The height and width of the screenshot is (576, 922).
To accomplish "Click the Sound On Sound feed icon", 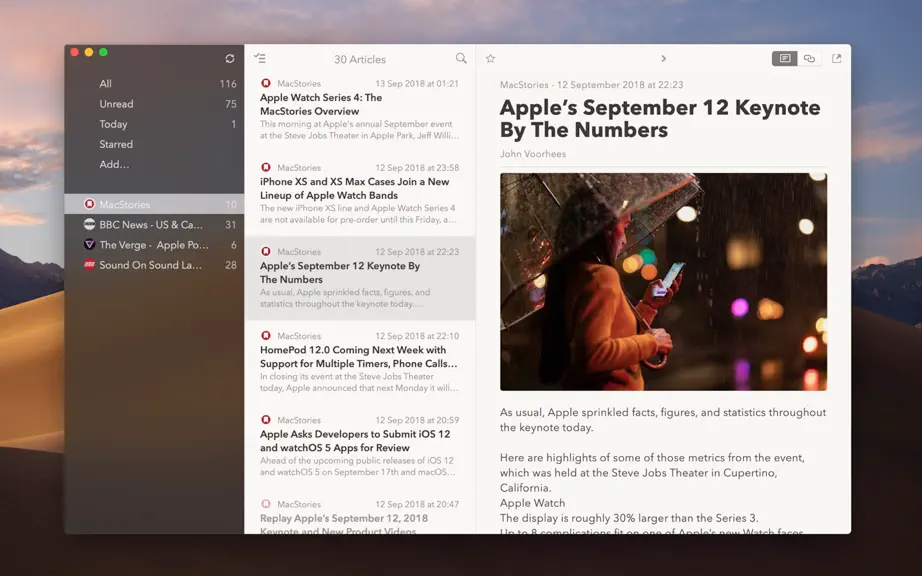I will [89, 264].
